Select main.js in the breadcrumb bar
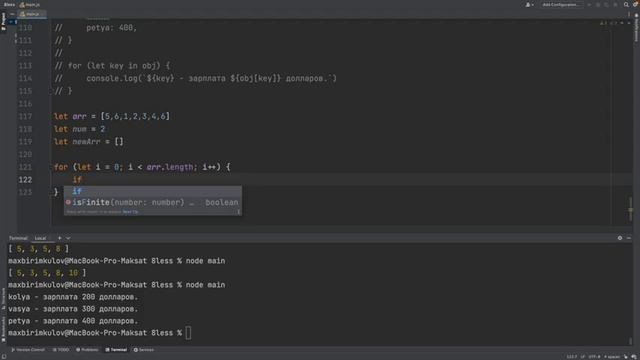 (30, 4)
